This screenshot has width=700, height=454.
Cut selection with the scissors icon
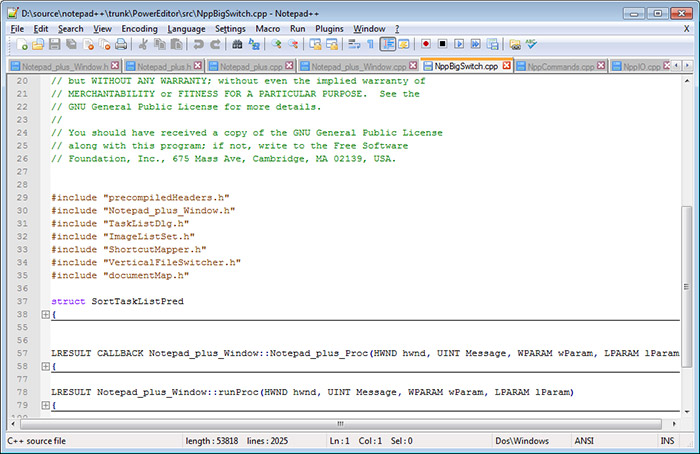143,44
